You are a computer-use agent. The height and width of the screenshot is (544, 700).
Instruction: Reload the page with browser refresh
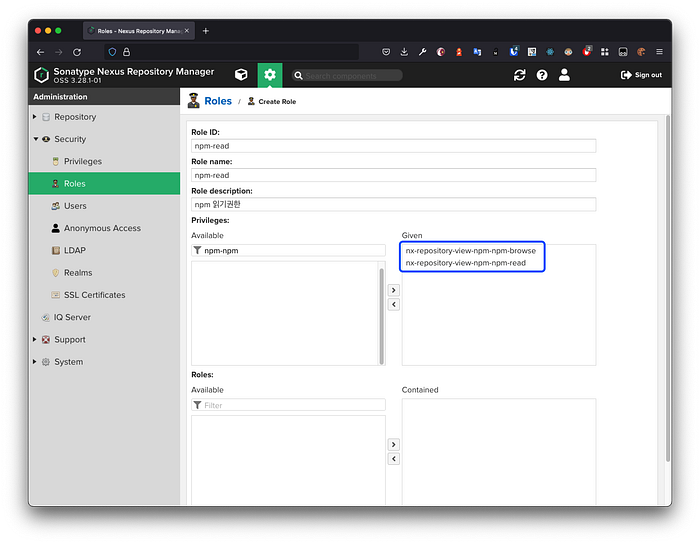point(77,52)
